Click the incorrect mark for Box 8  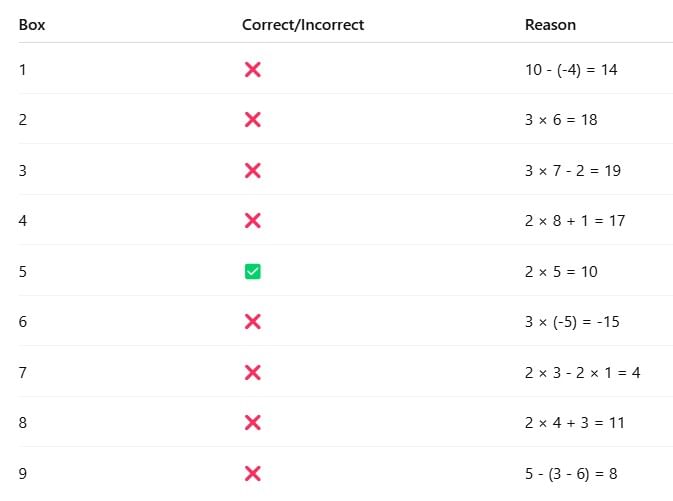pyautogui.click(x=252, y=422)
